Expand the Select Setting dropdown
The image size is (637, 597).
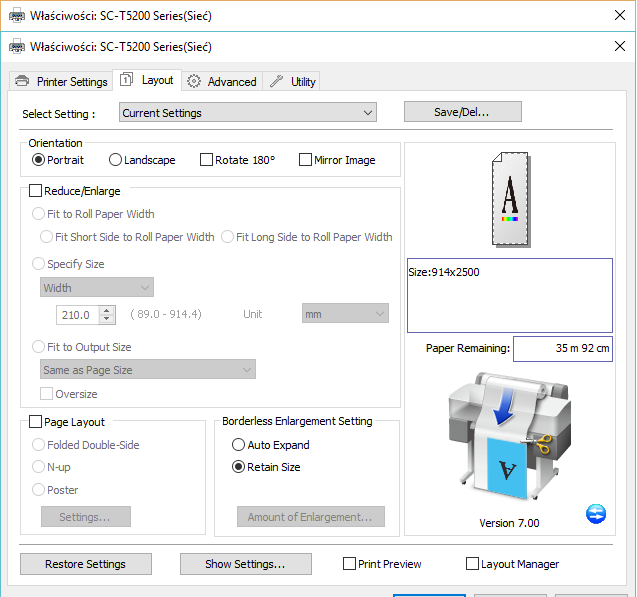pyautogui.click(x=247, y=113)
